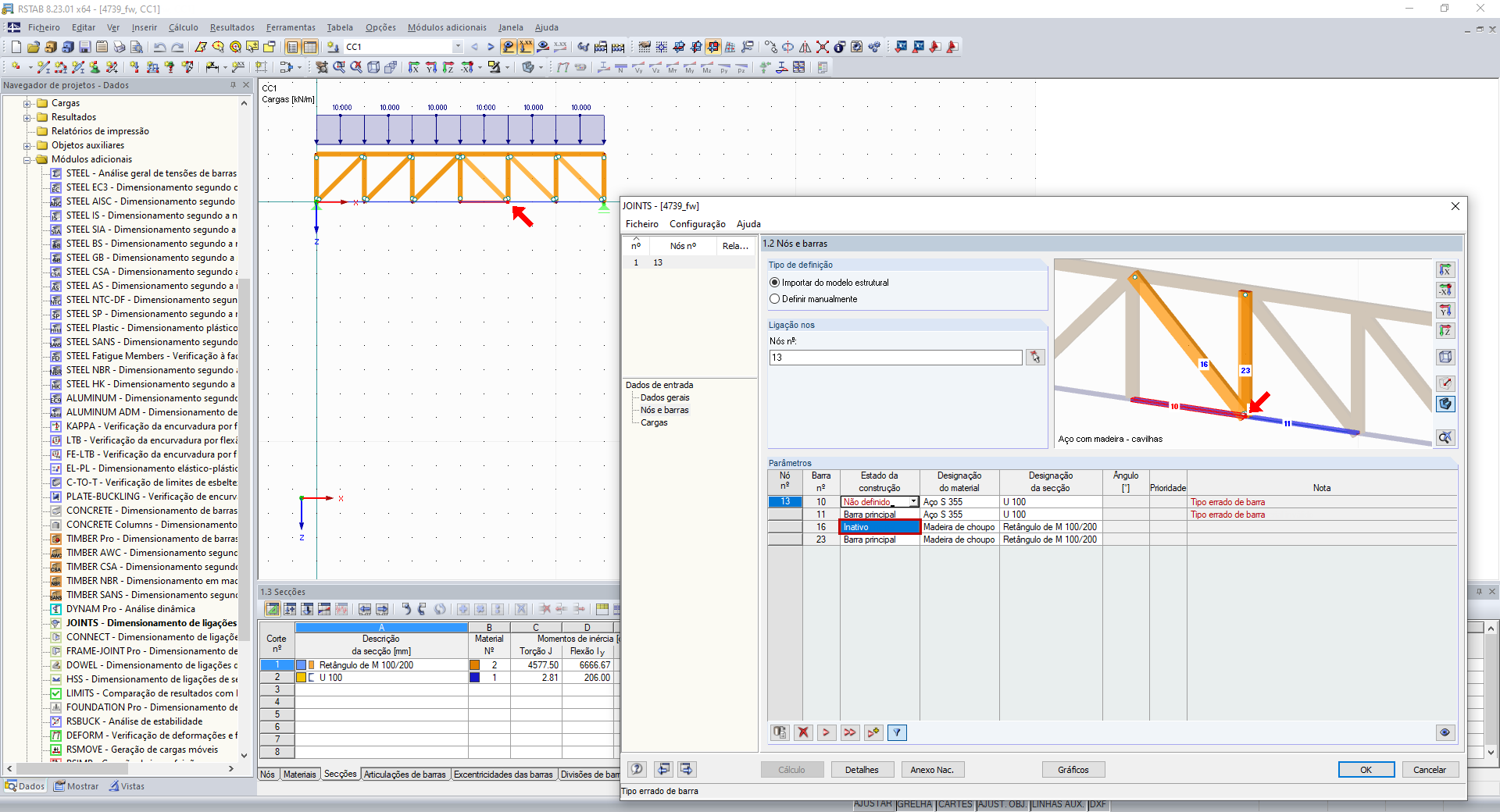Image resolution: width=1500 pixels, height=812 pixels.
Task: Click the Print icon in main toolbar
Action: click(x=119, y=47)
